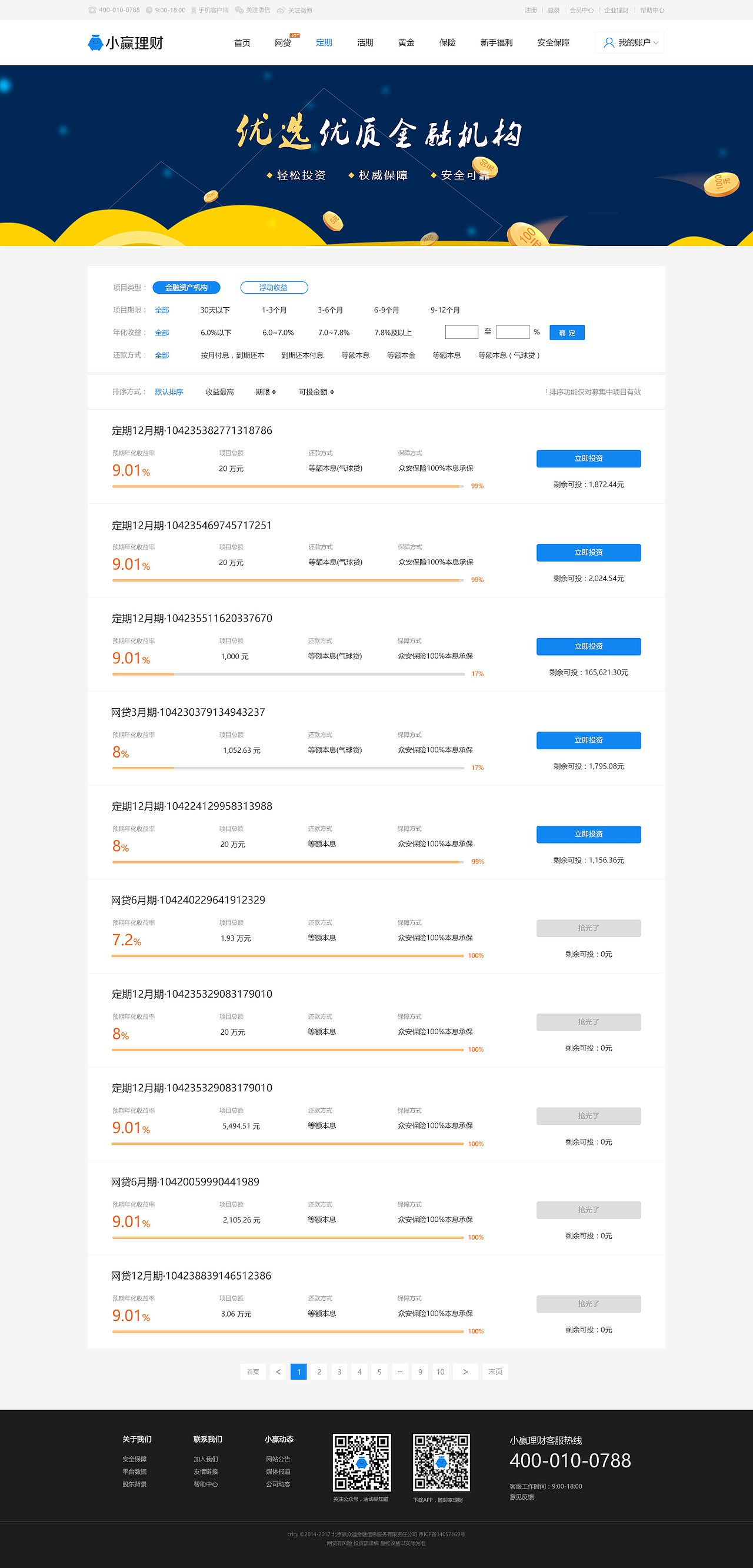Select the 浮动收益 project type pill

tap(274, 287)
